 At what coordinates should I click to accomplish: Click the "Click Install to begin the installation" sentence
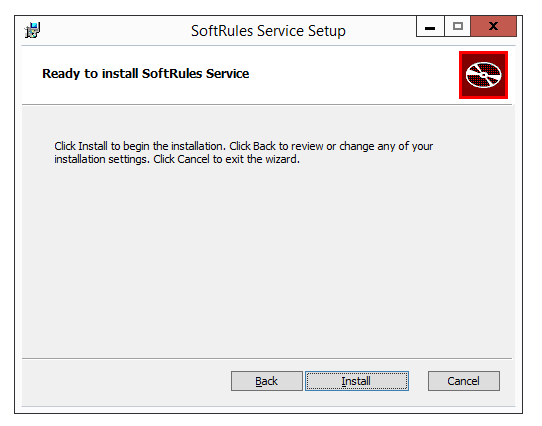click(140, 146)
